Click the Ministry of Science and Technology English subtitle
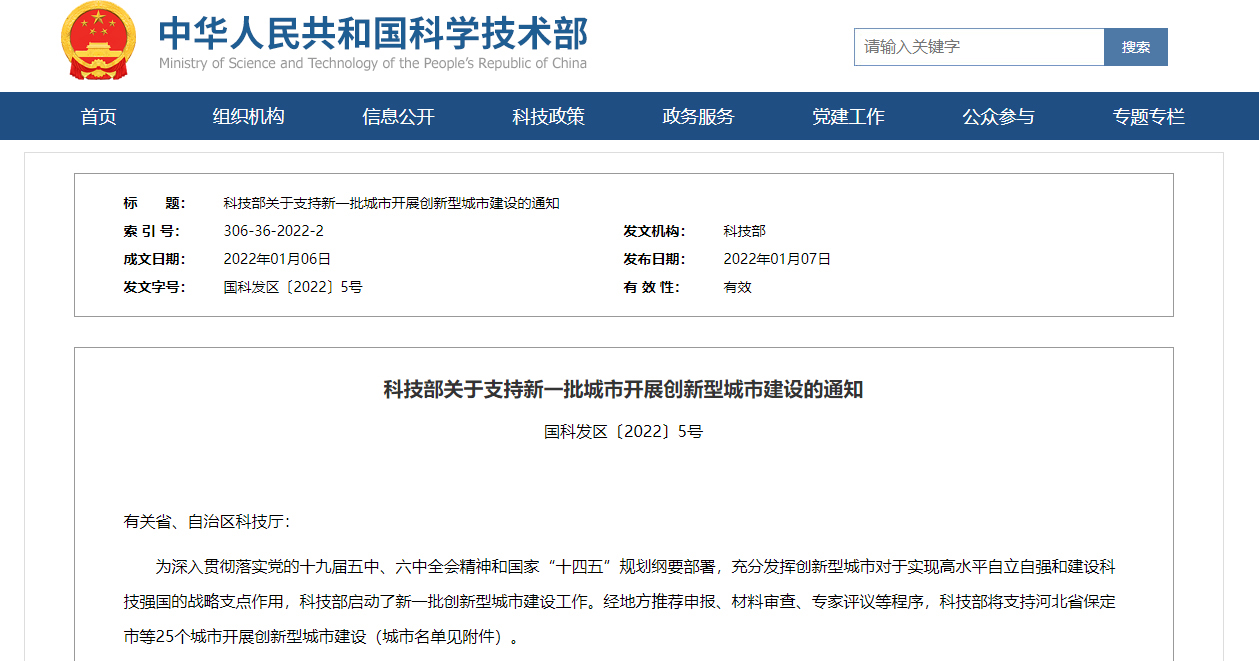This screenshot has height=661, width=1259. tap(373, 63)
